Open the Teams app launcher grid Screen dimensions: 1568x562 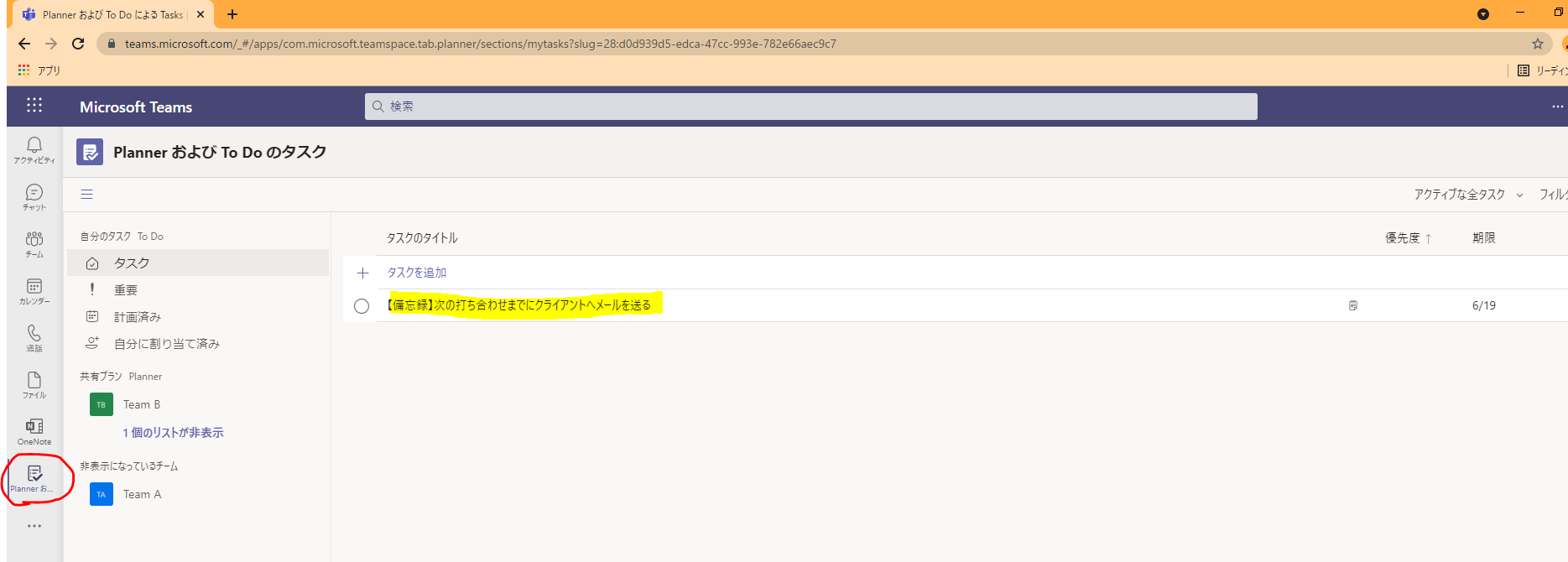[x=34, y=106]
